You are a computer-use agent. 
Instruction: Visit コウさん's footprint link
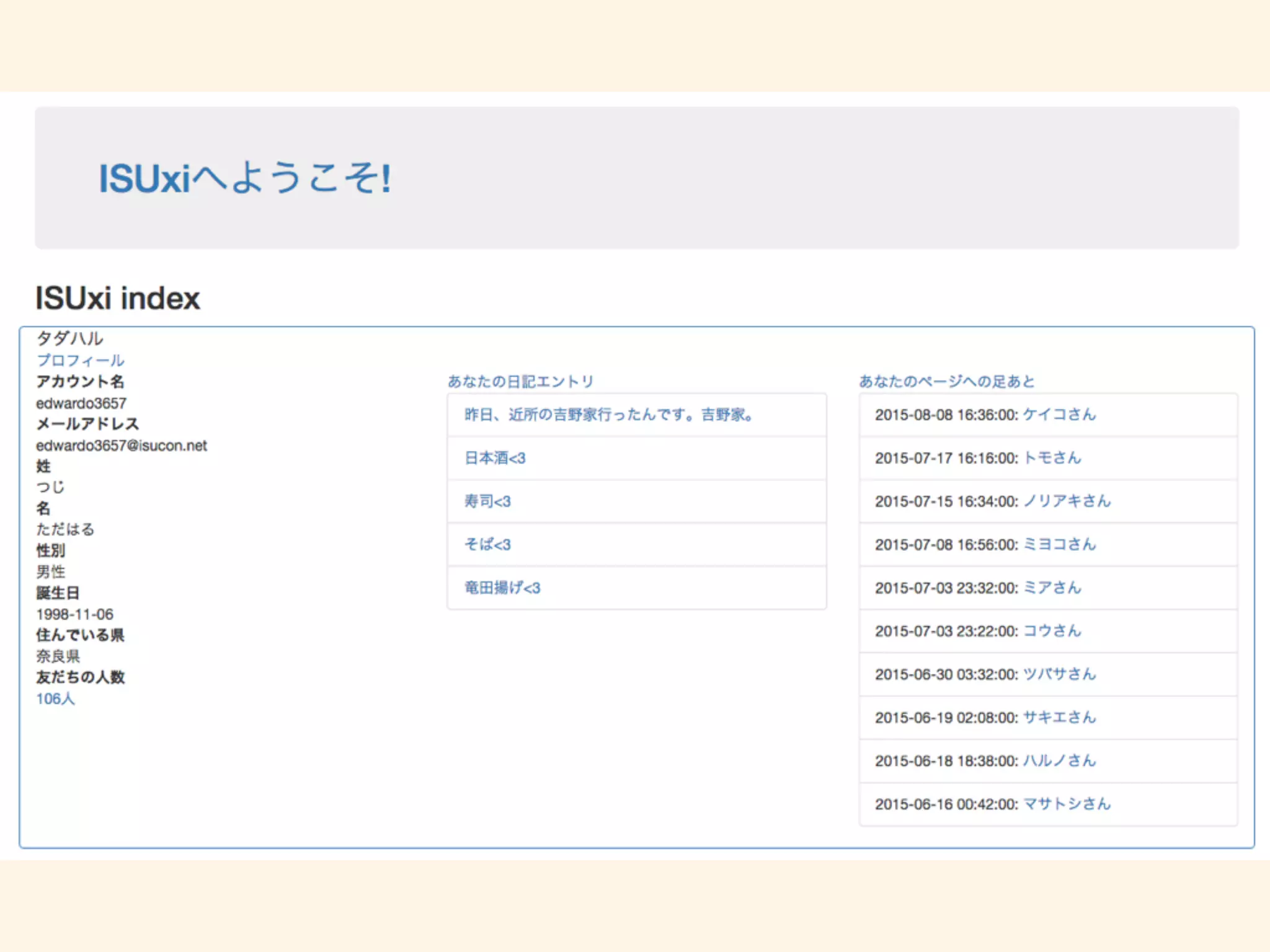click(x=1052, y=631)
